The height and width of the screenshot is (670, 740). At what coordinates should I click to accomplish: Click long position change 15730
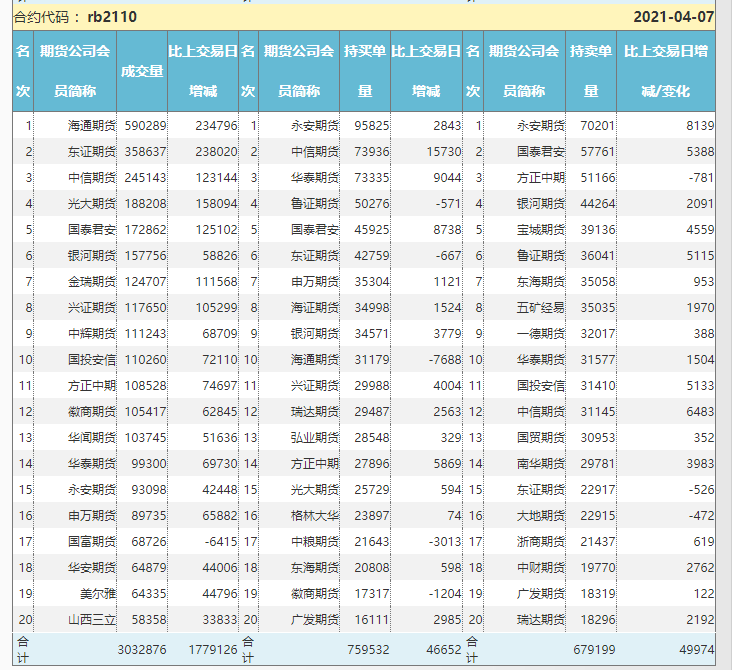pos(444,151)
